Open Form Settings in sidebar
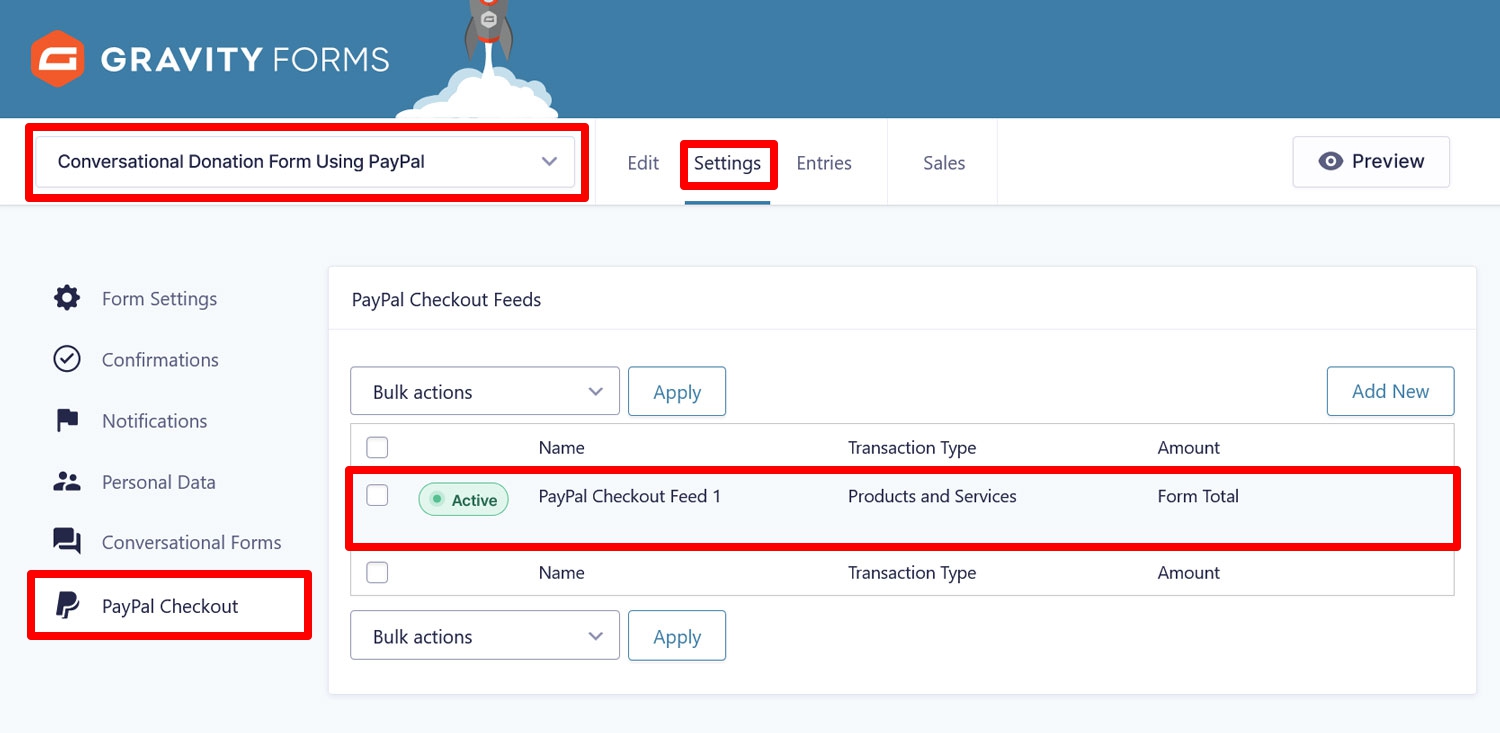This screenshot has height=733, width=1500. click(x=159, y=298)
